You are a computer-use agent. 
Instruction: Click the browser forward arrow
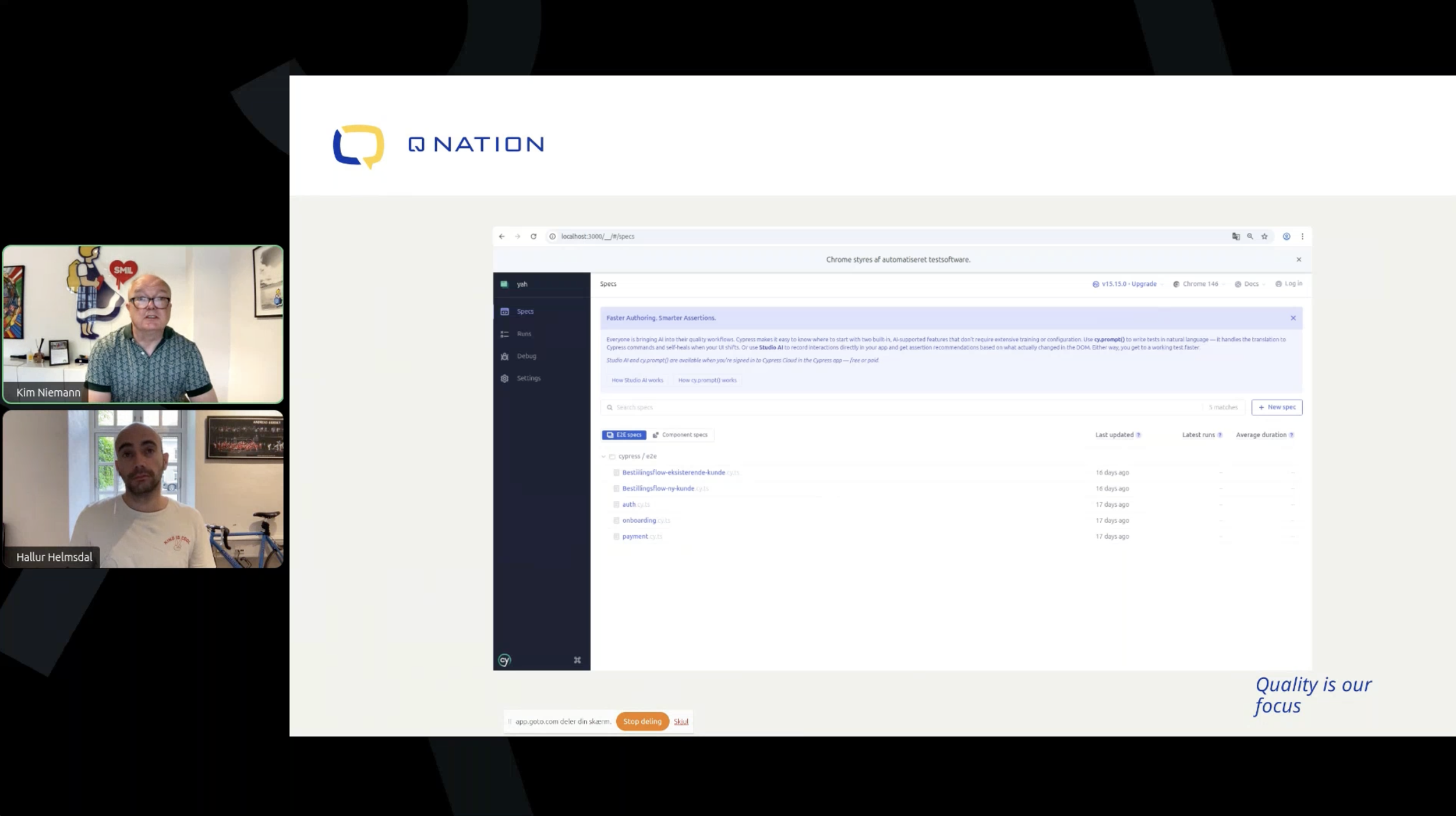(x=517, y=236)
